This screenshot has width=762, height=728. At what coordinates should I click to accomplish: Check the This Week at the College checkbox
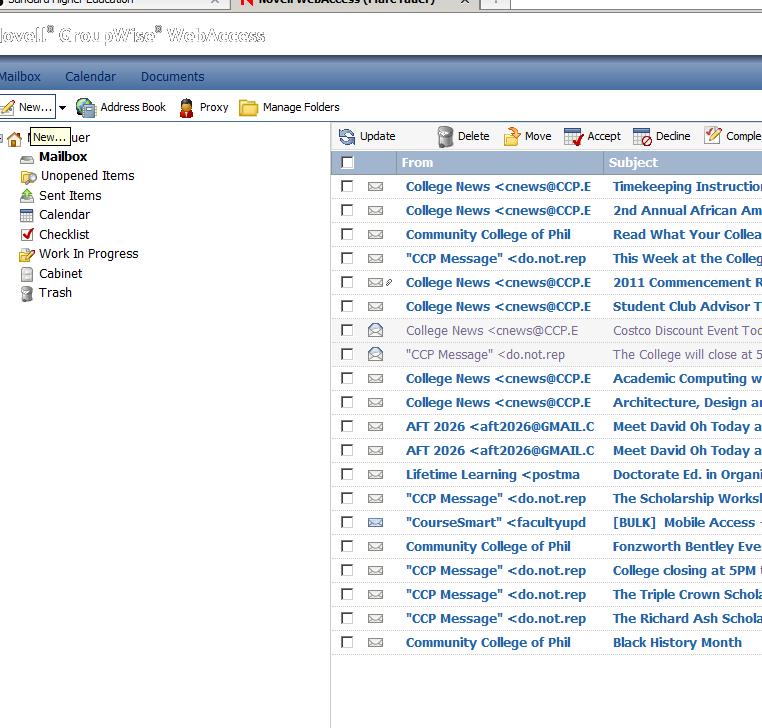[x=347, y=258]
